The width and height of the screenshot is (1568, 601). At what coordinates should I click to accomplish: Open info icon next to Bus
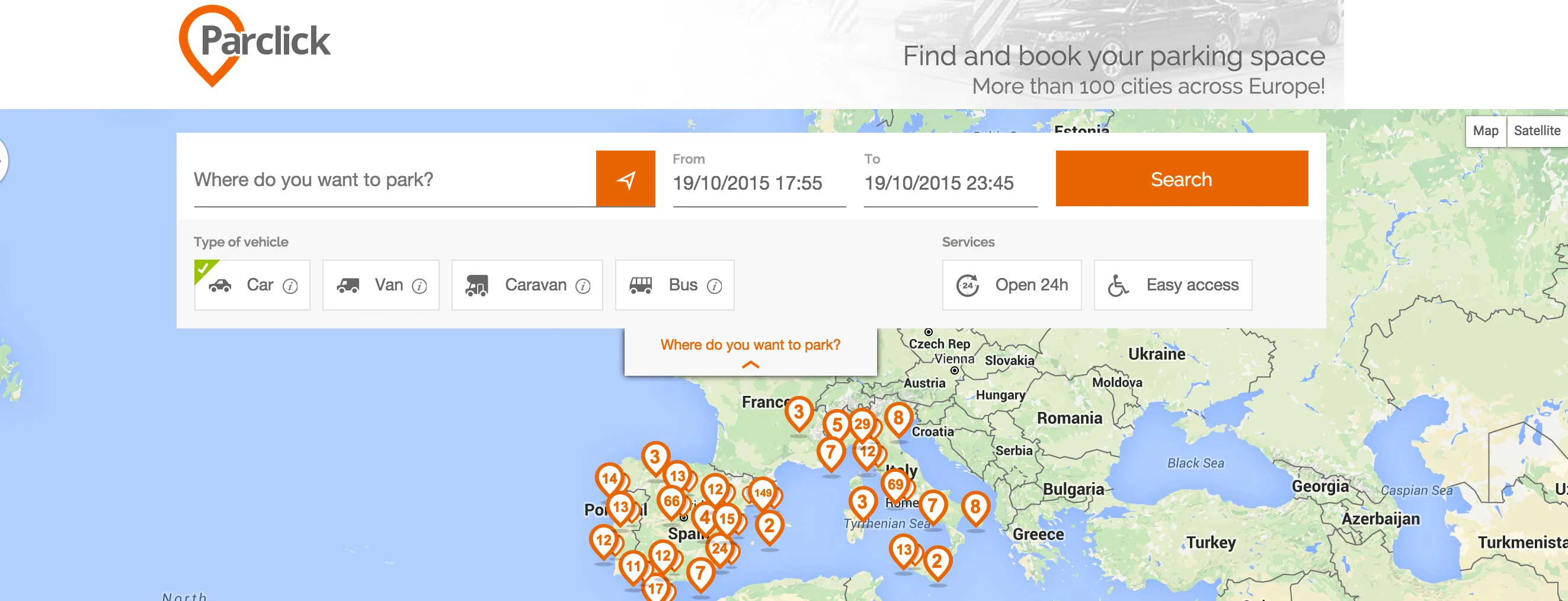715,286
